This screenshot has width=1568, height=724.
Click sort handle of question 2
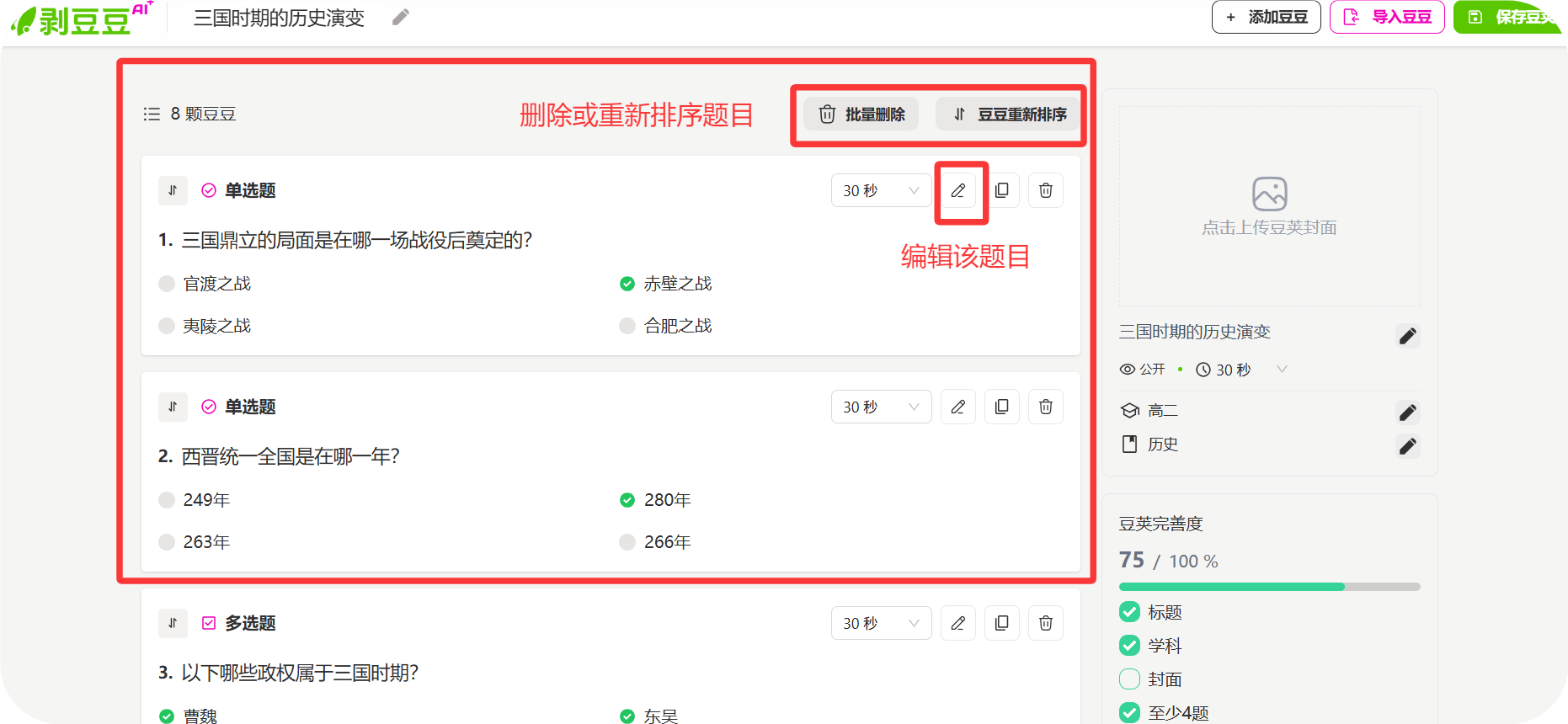[173, 407]
